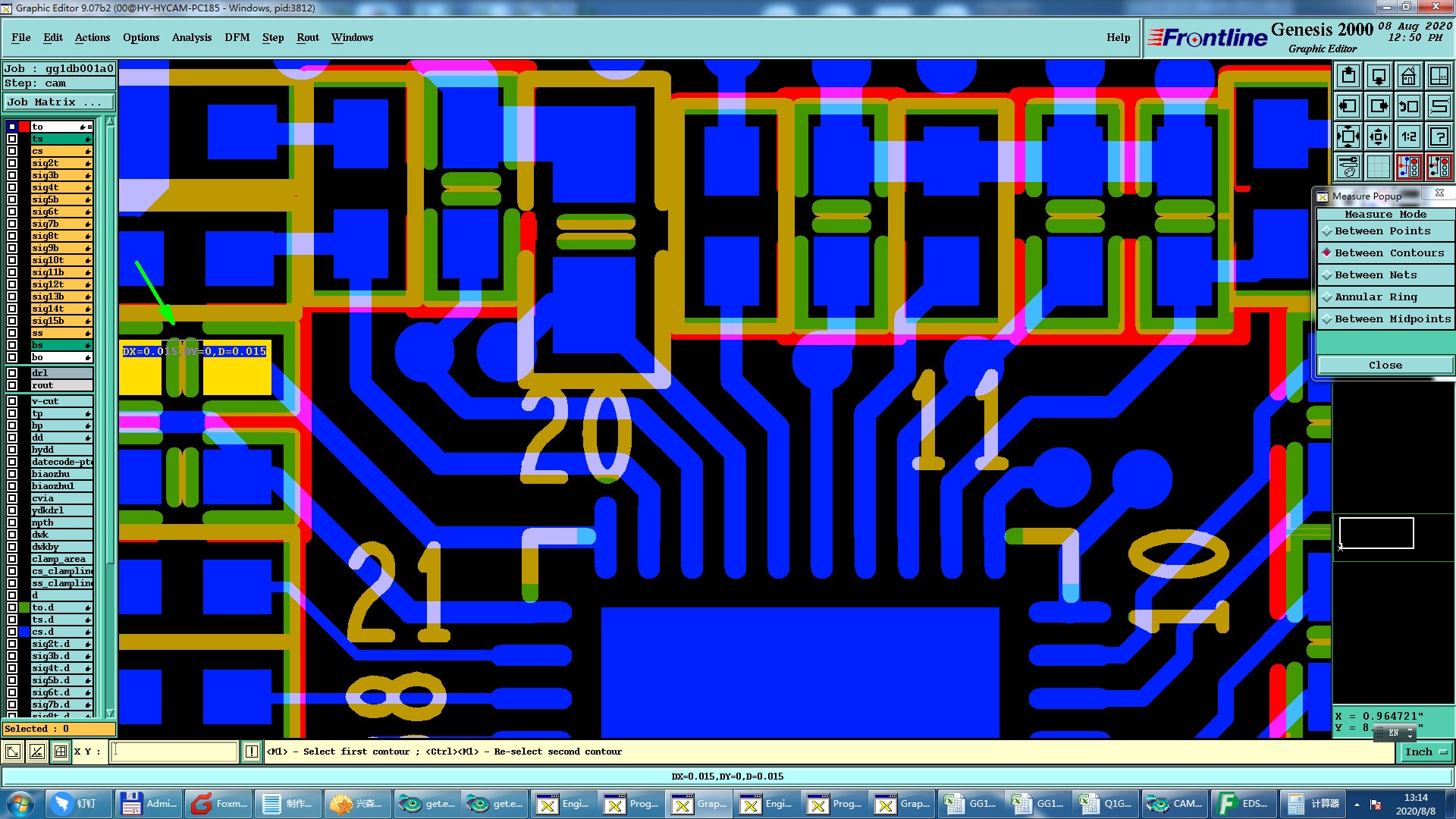Click the X Y coordinate input field
This screenshot has height=819, width=1456.
174,752
